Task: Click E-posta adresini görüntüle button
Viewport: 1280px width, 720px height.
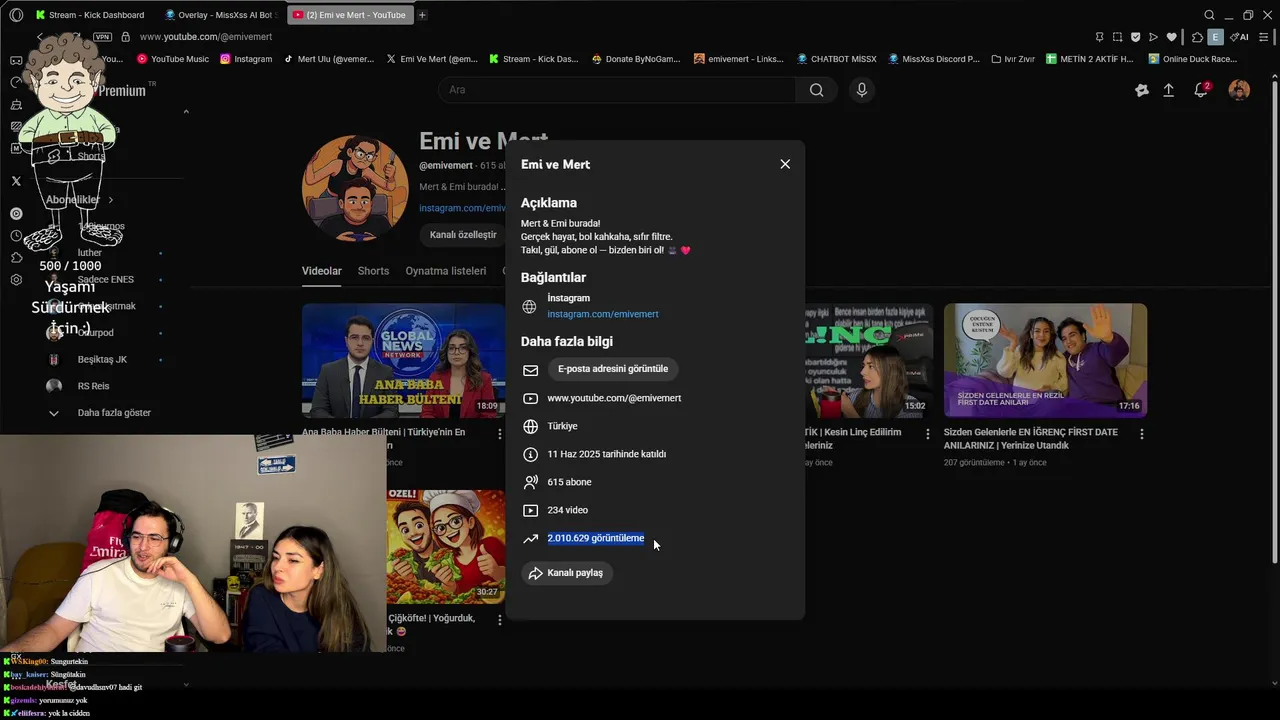Action: pos(613,369)
